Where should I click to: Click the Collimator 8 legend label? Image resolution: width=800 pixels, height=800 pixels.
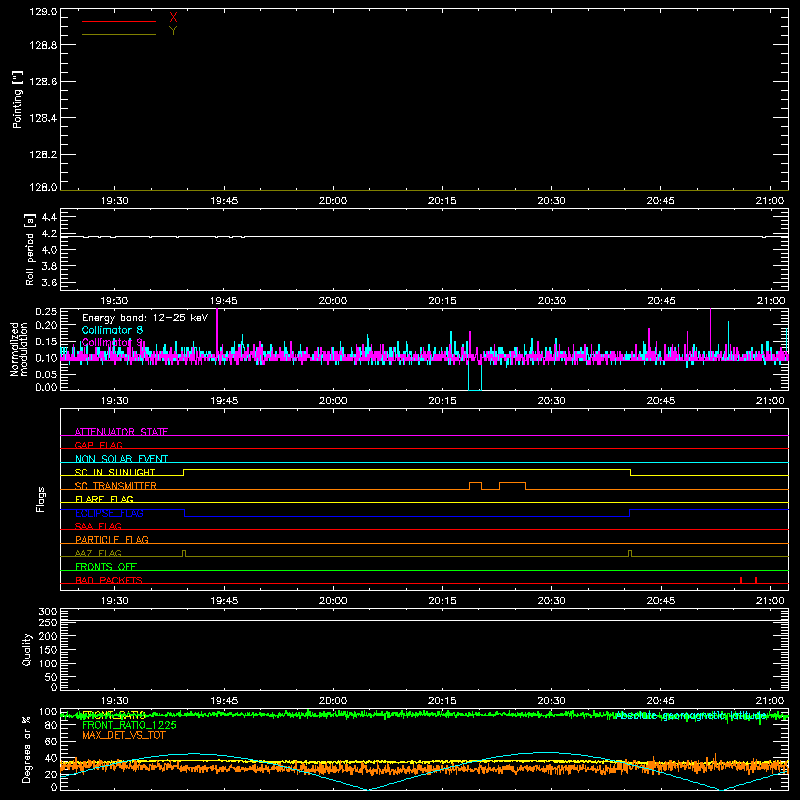tap(112, 330)
